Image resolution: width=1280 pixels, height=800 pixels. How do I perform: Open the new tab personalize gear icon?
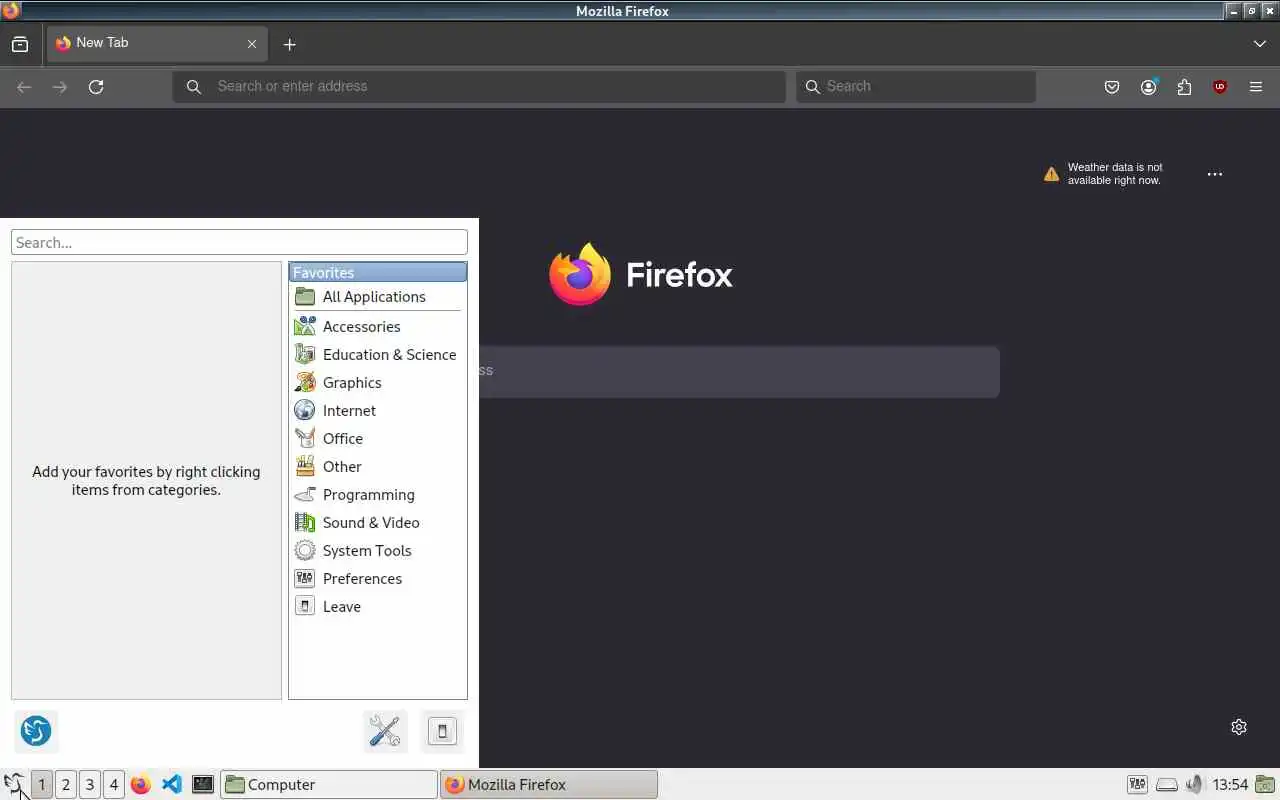click(x=1239, y=727)
